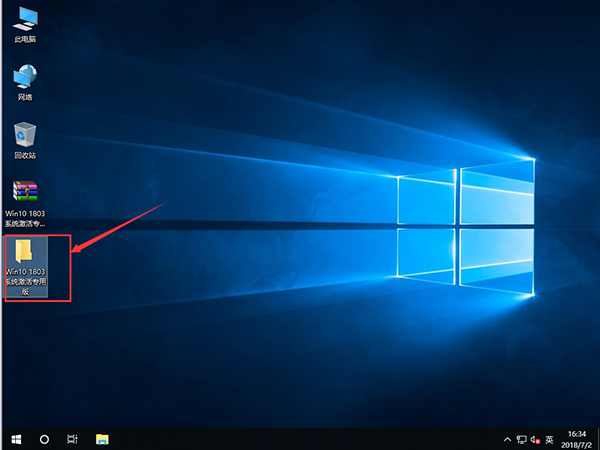Select the 回收站 recycle bin icon

pyautogui.click(x=25, y=141)
